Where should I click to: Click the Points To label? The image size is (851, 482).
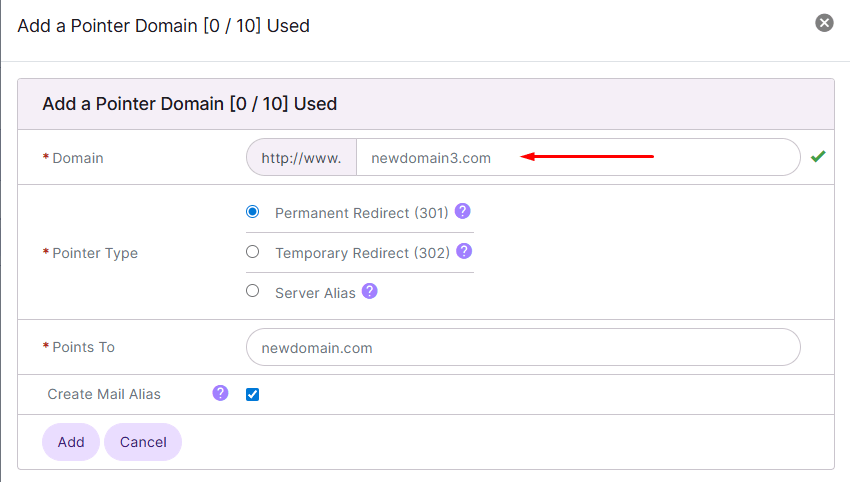pyautogui.click(x=84, y=347)
